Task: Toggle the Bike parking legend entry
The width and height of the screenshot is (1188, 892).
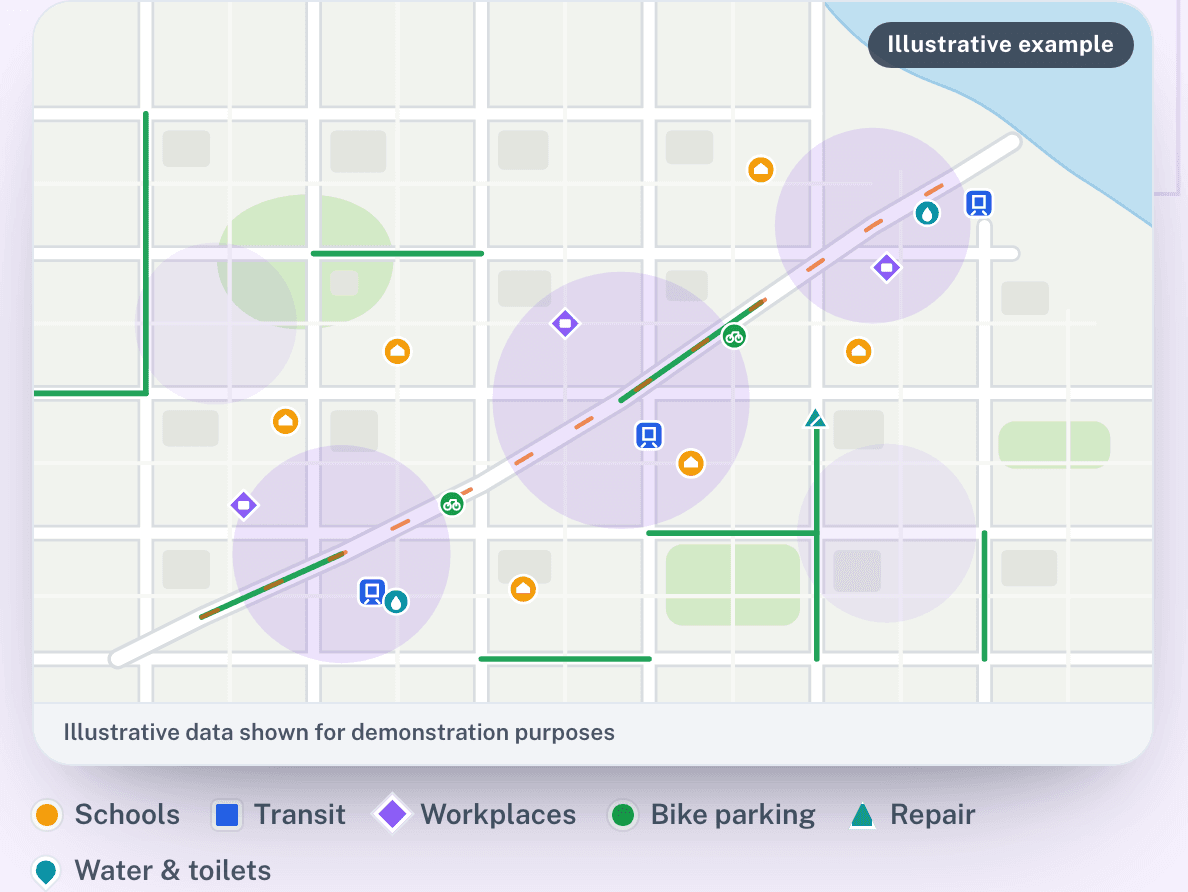Action: [711, 815]
